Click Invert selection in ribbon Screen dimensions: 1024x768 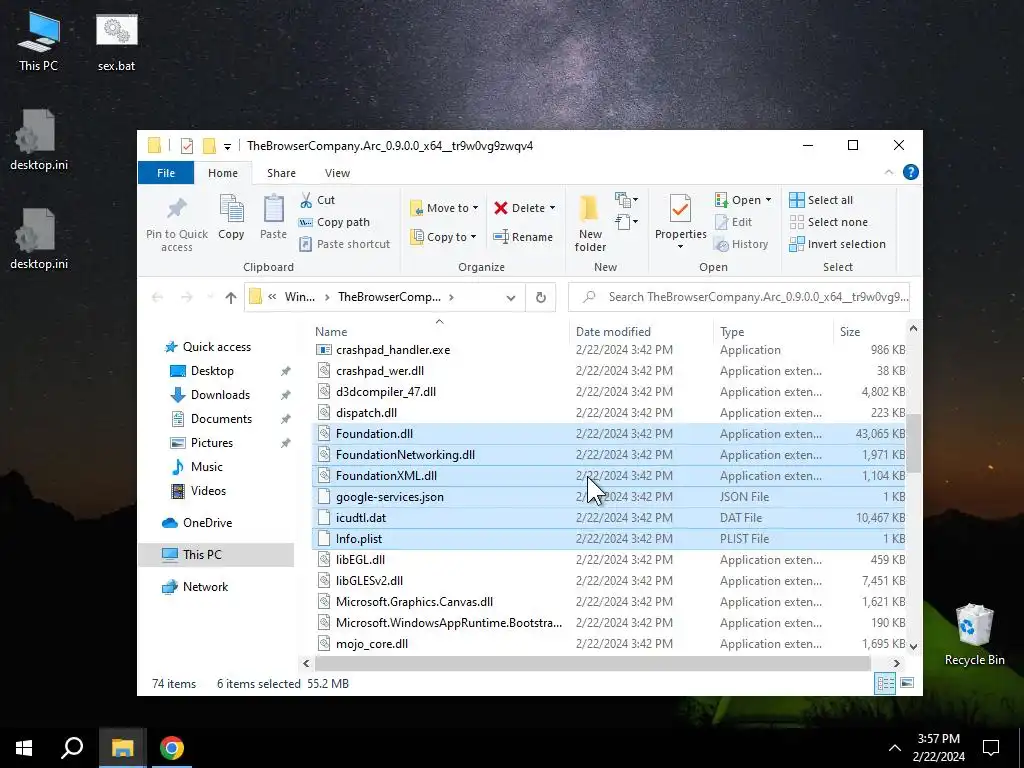pos(837,244)
